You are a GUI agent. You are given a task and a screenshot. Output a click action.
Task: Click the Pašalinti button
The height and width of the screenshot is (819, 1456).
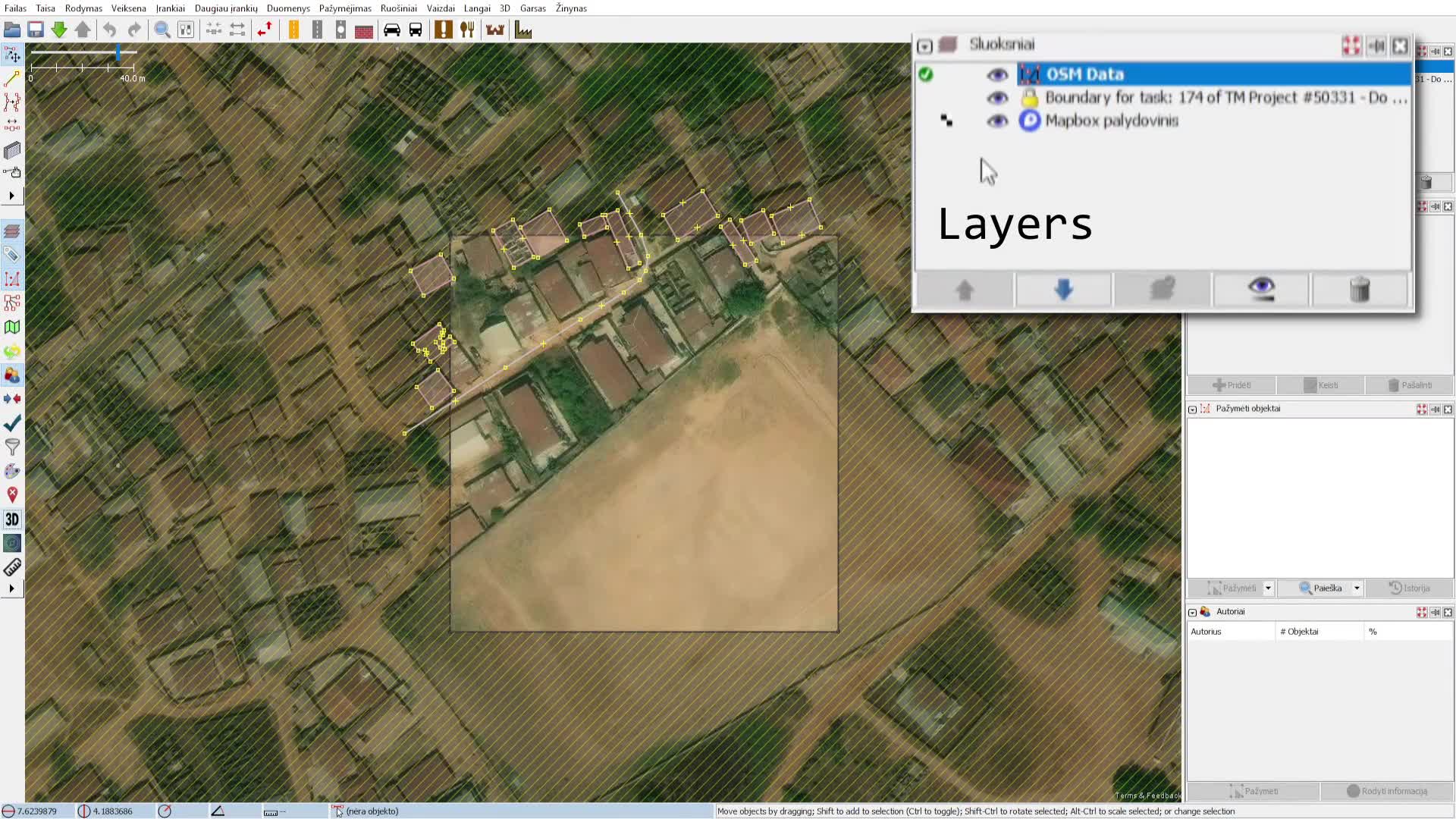click(x=1409, y=385)
